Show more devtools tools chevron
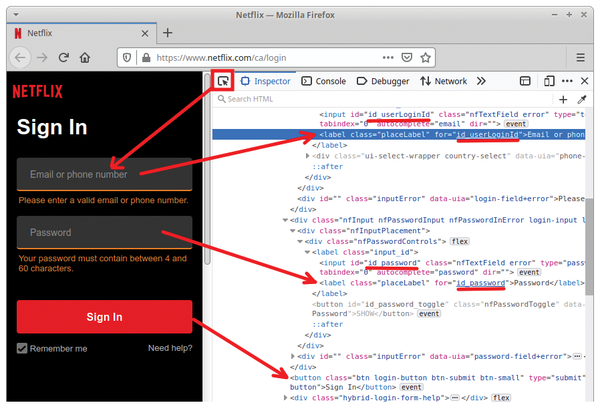This screenshot has width=600, height=409. click(x=481, y=81)
